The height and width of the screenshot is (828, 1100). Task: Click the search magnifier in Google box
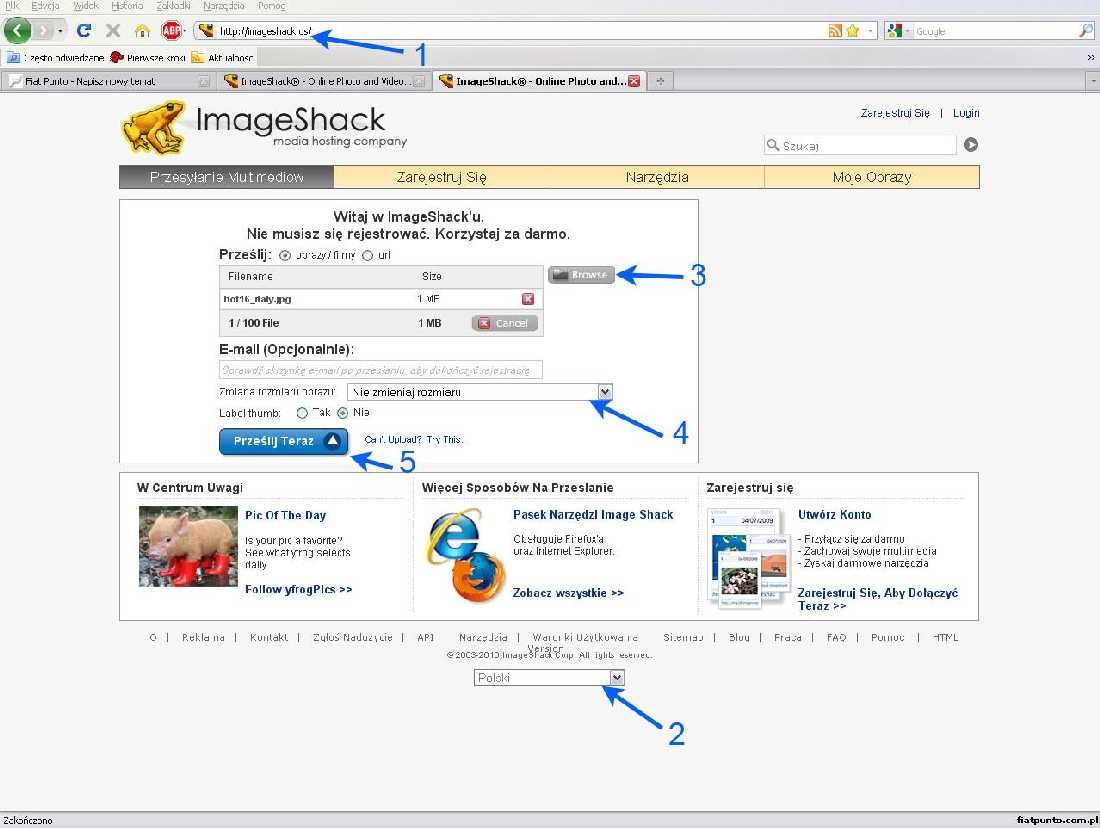click(x=1085, y=31)
